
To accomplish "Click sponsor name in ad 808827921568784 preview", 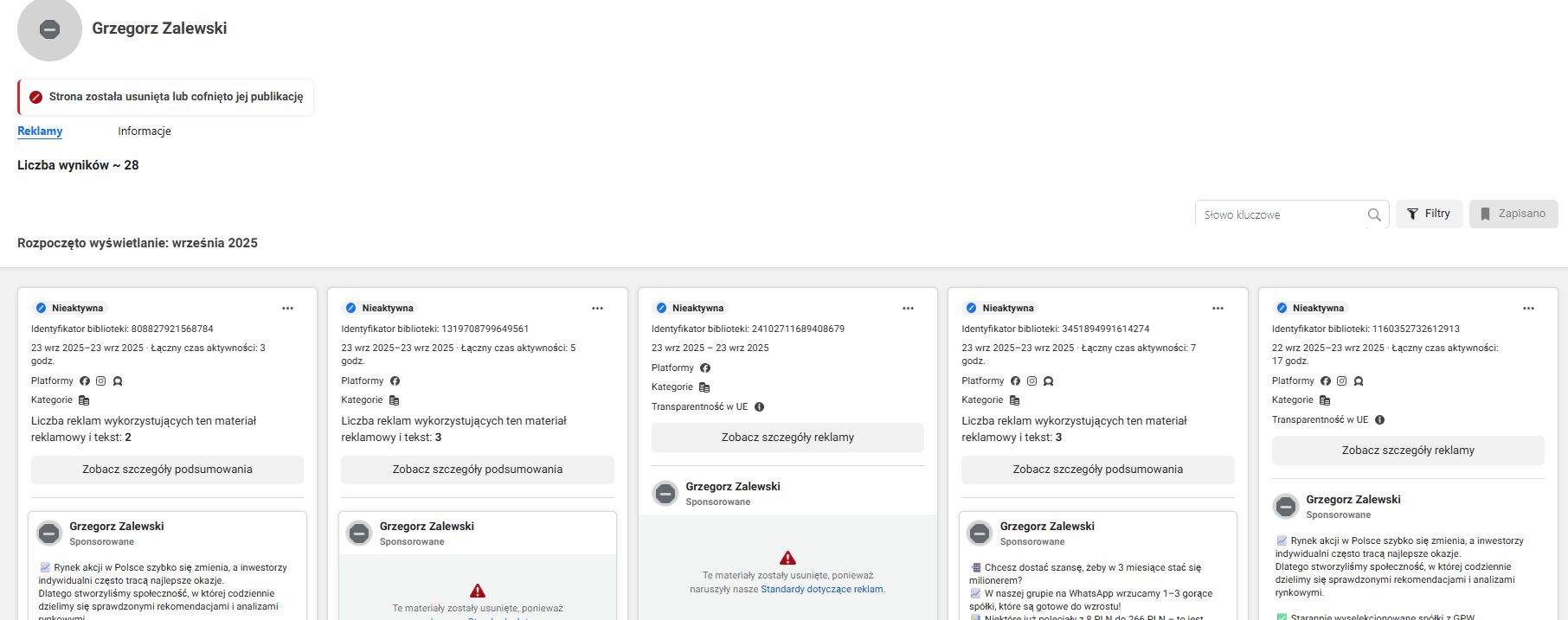I will tap(117, 526).
